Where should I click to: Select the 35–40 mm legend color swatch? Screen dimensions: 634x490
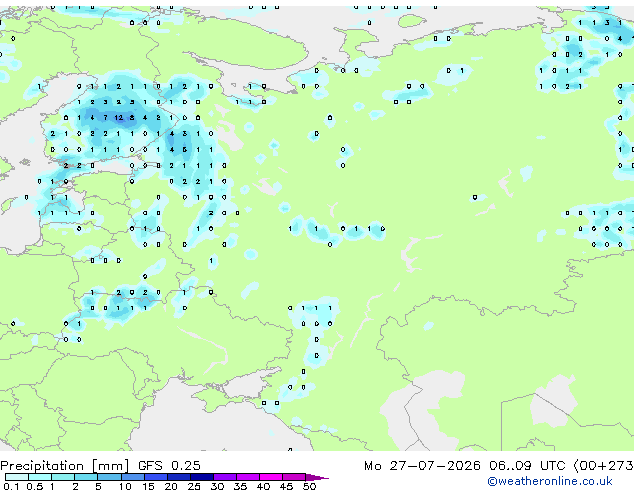point(248,477)
